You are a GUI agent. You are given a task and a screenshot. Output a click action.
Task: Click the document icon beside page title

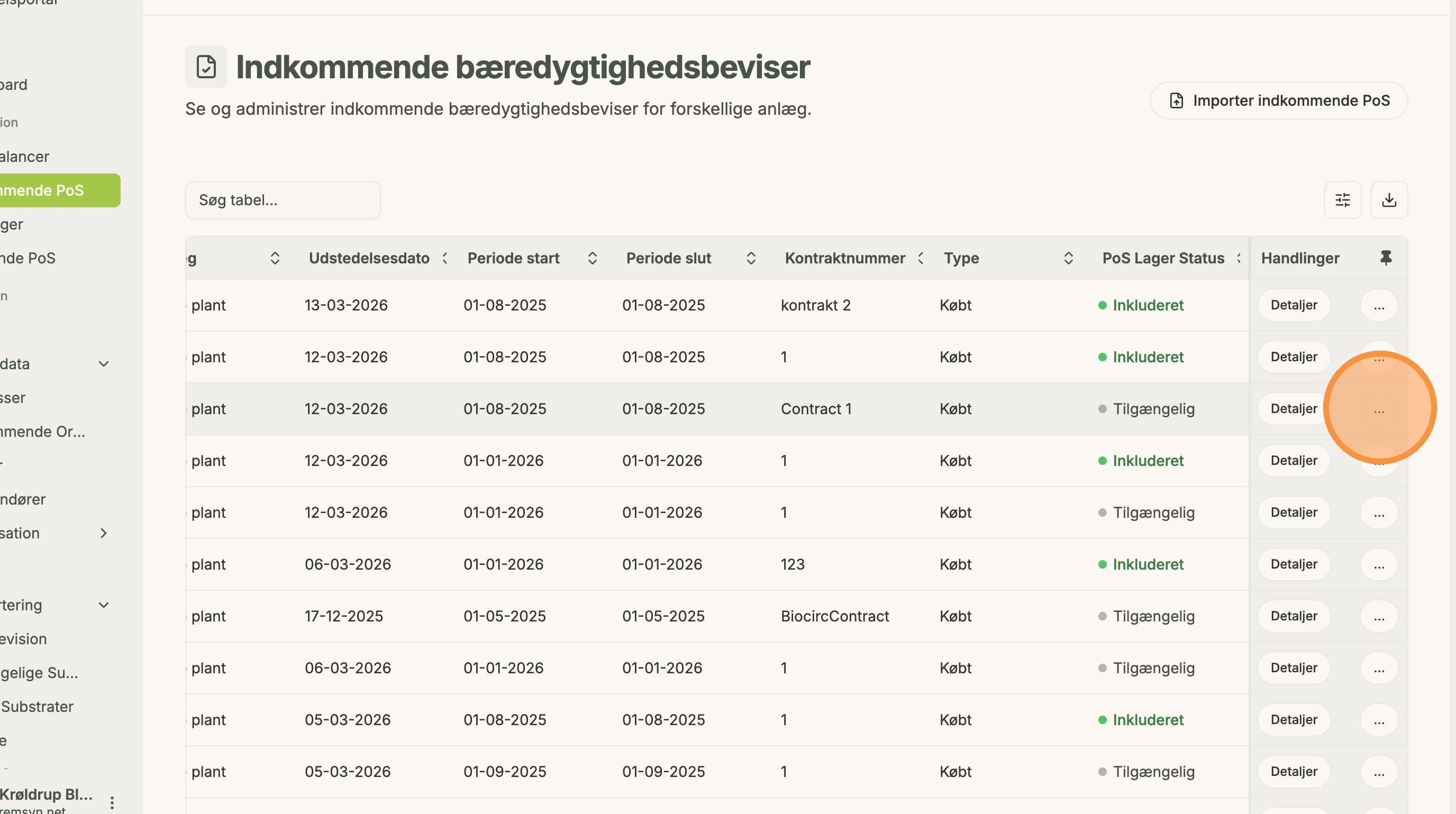pos(206,67)
